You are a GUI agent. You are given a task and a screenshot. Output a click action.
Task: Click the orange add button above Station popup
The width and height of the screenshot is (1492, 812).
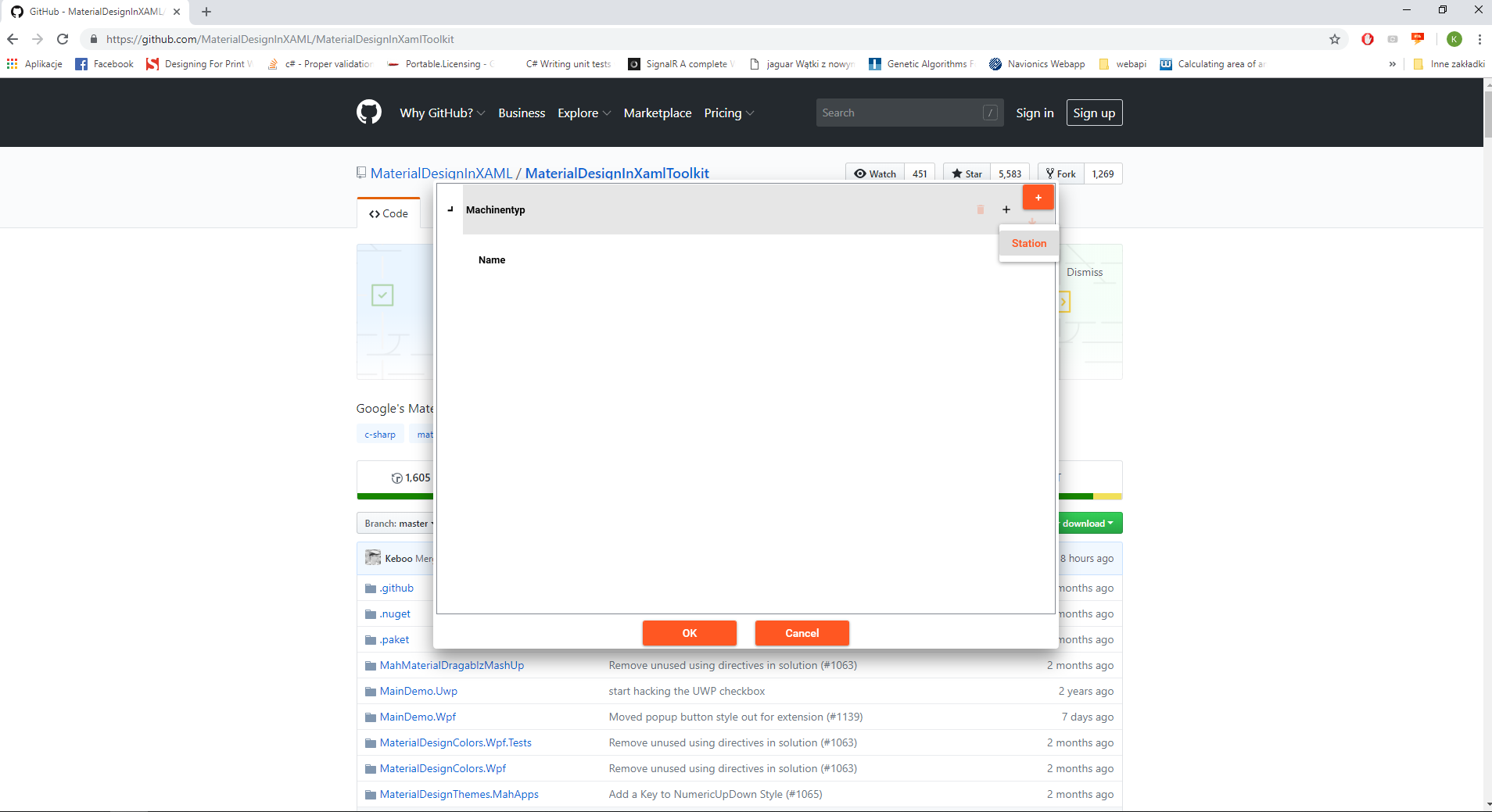1038,197
